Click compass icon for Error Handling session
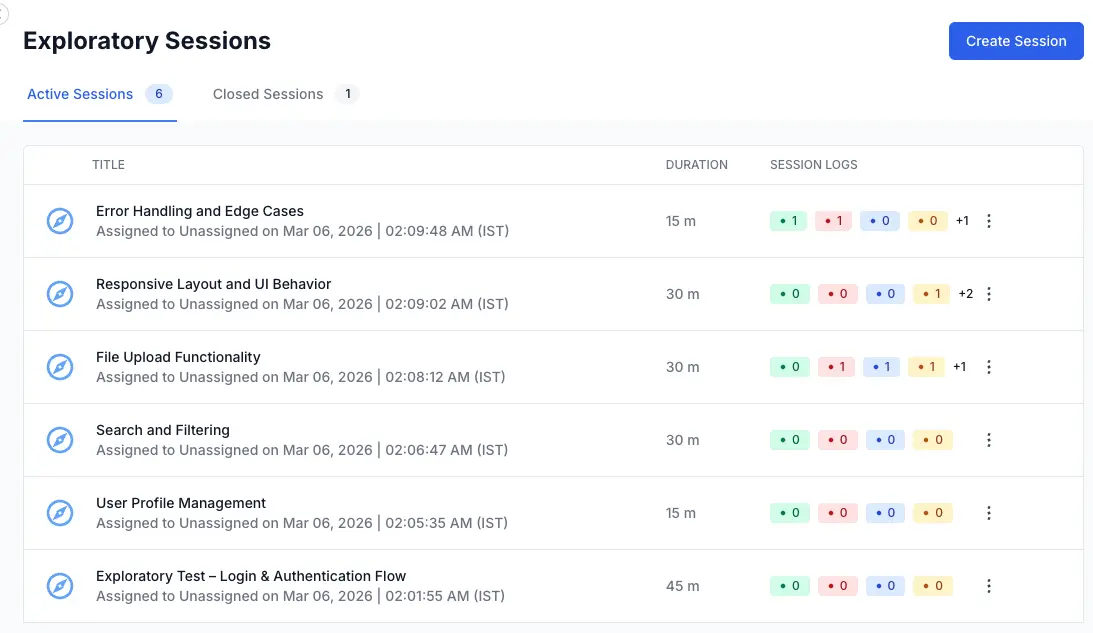The width and height of the screenshot is (1093, 633). point(61,221)
